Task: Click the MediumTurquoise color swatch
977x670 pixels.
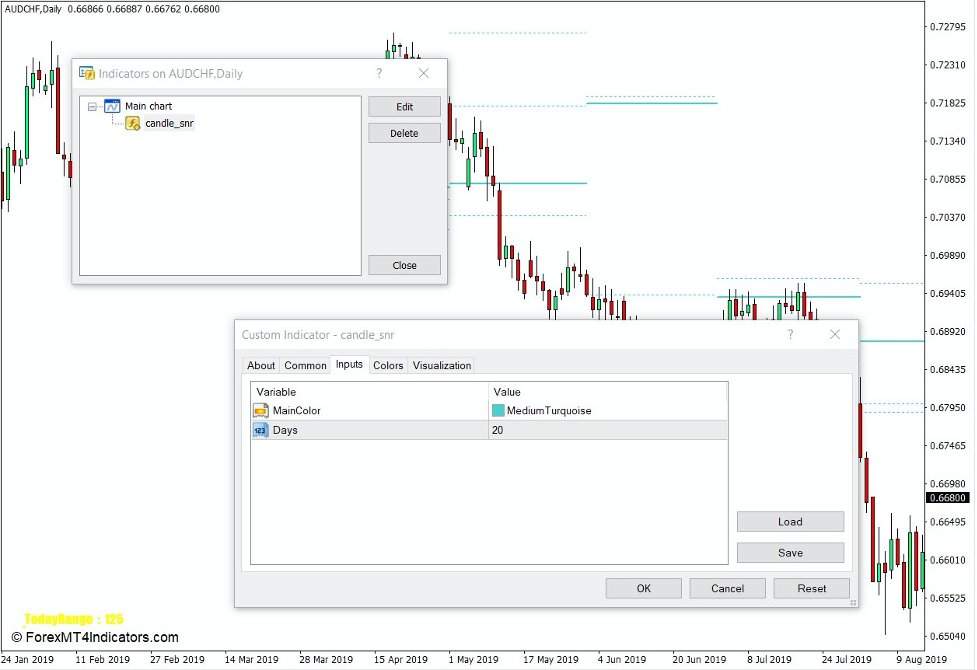Action: (x=498, y=410)
